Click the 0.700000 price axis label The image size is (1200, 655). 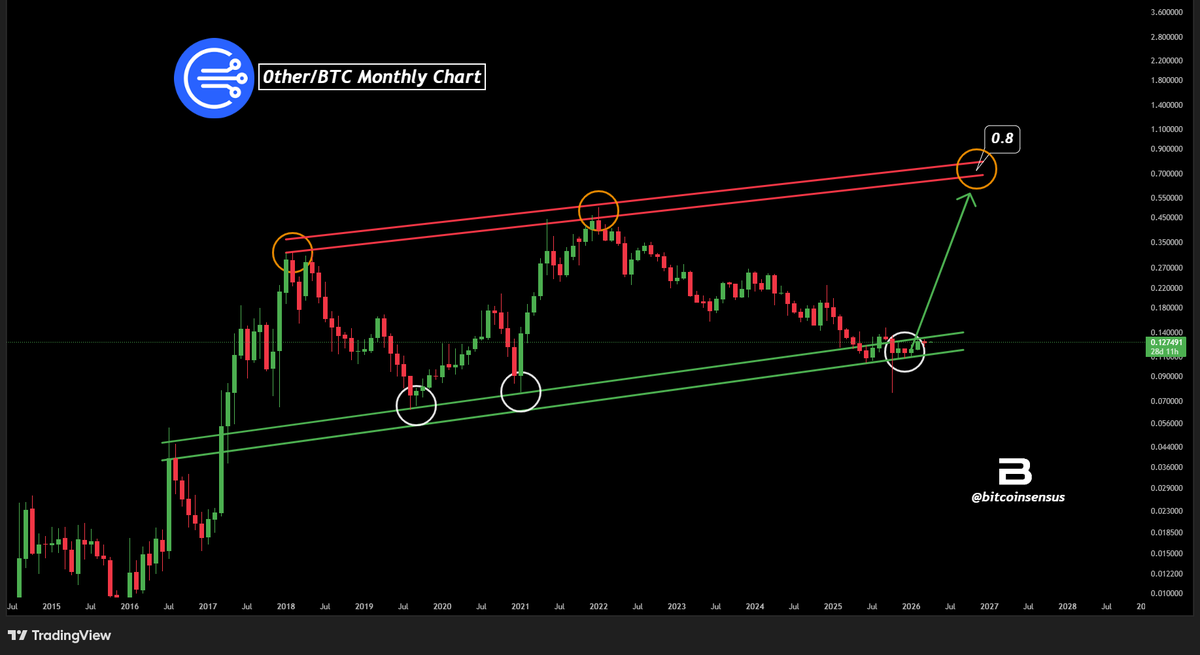click(1169, 174)
